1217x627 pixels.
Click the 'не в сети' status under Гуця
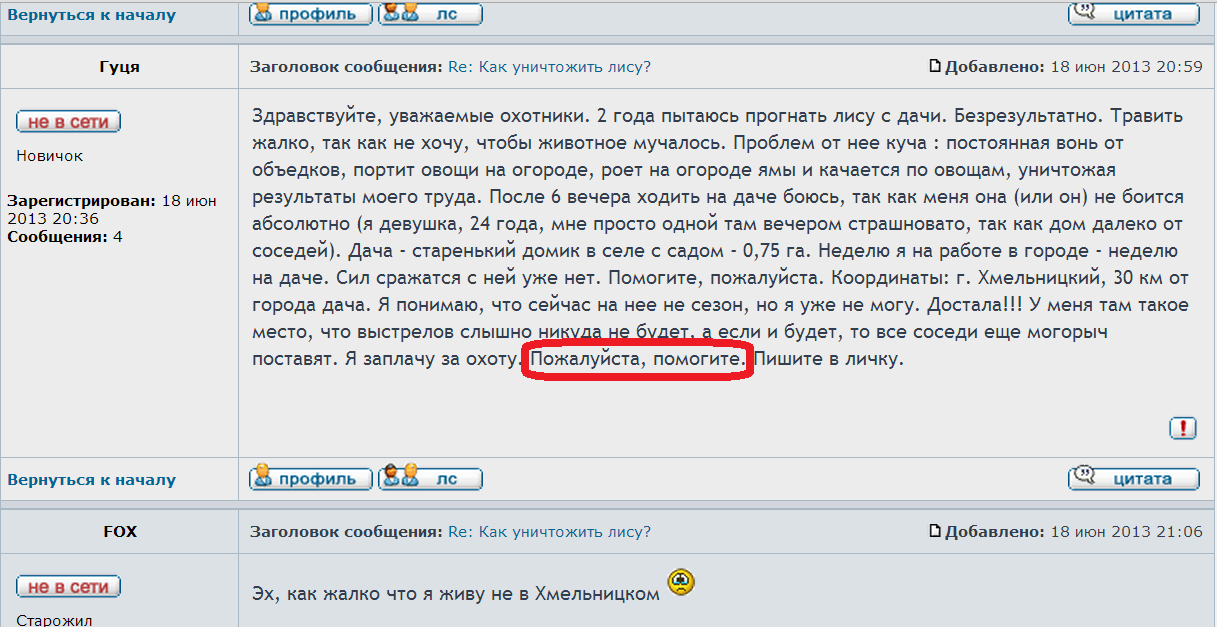tap(68, 122)
